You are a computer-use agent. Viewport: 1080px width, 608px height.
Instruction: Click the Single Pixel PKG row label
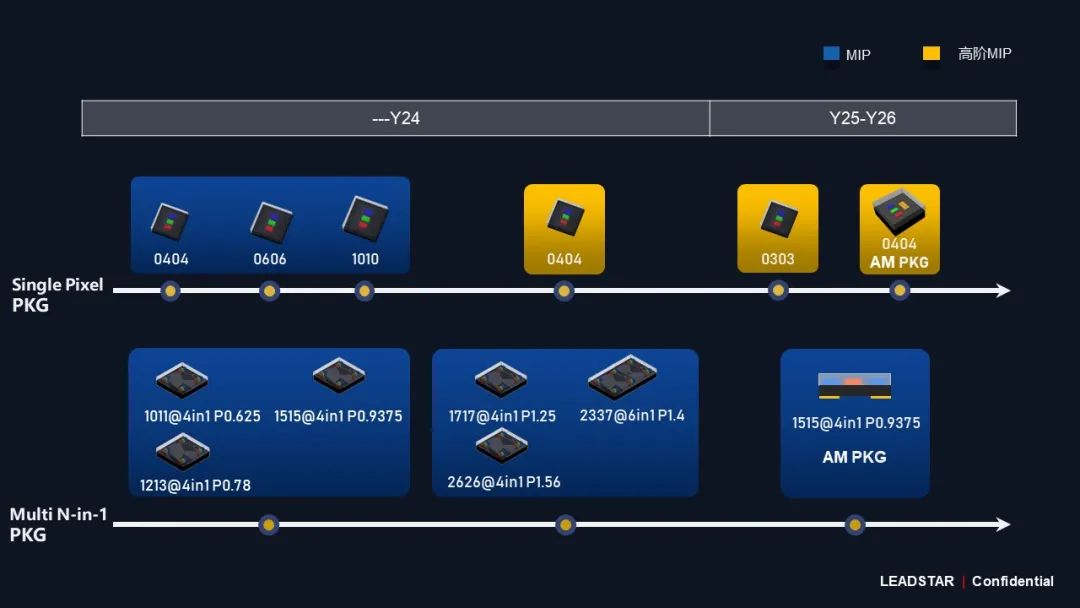tap(57, 295)
